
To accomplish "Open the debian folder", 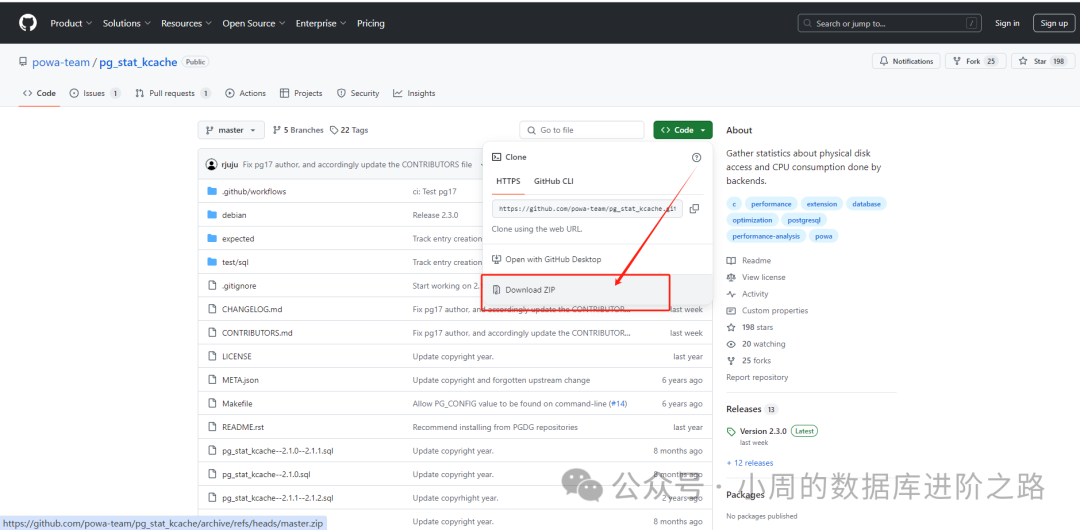I will (234, 215).
